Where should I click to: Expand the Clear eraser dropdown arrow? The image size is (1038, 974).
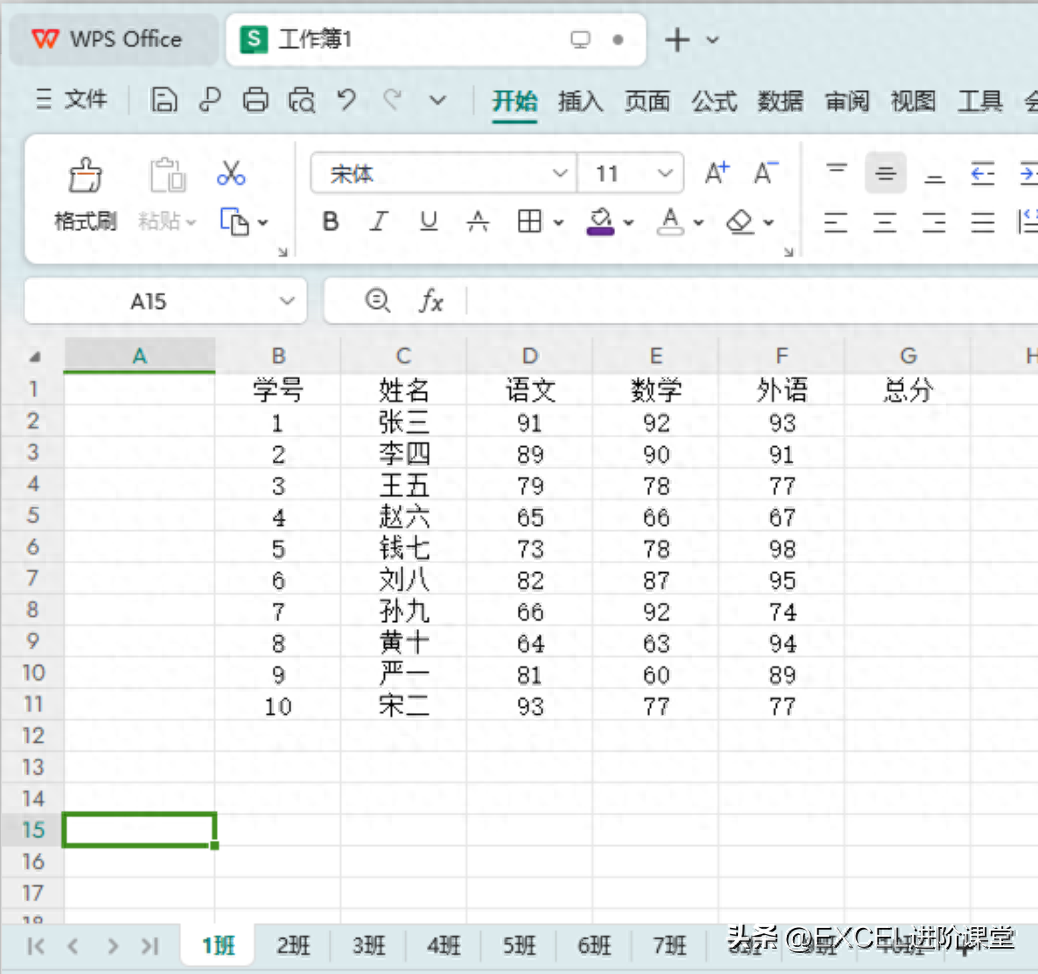pos(769,222)
